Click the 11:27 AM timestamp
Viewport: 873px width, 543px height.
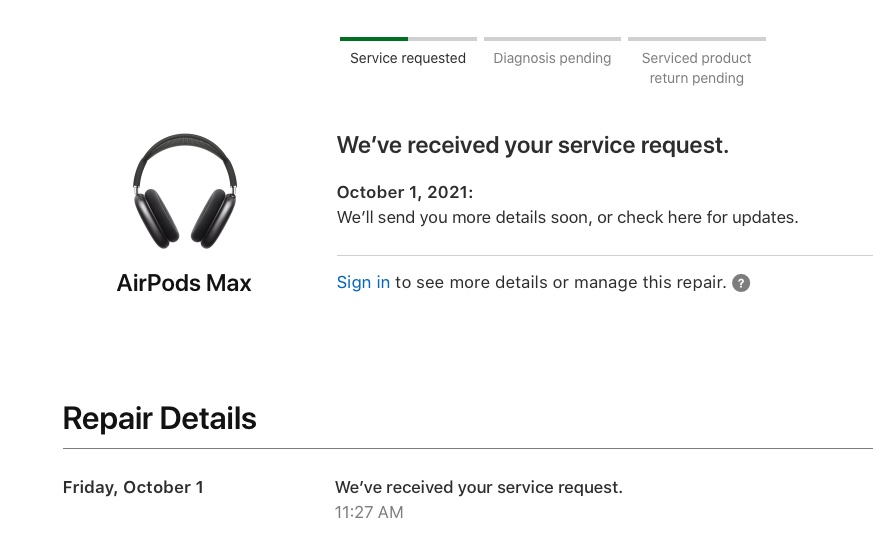[x=369, y=512]
